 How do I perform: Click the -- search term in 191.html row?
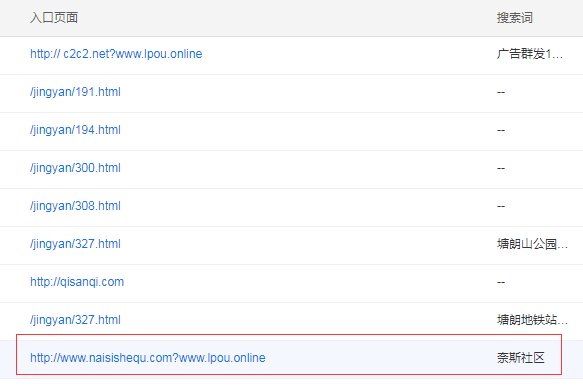501,92
